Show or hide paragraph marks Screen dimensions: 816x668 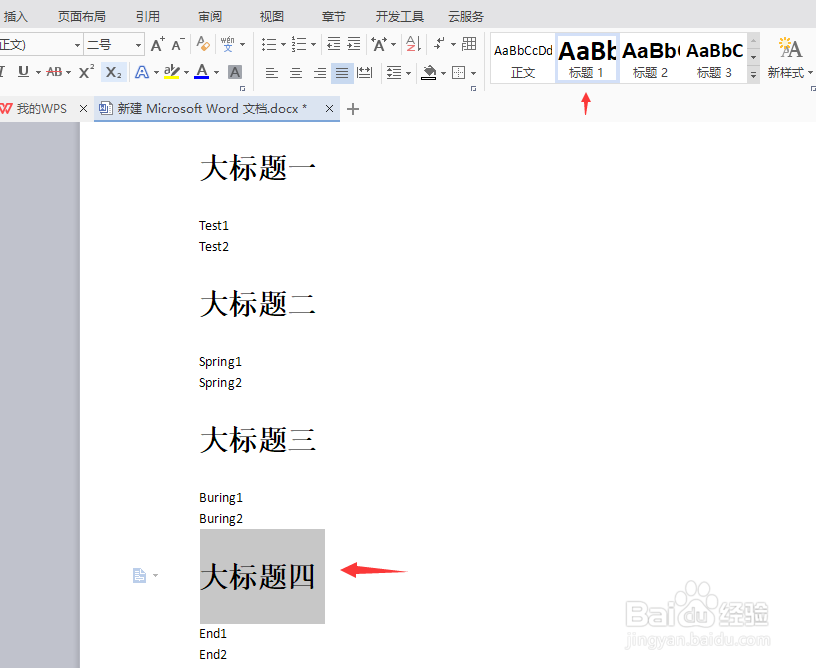click(440, 44)
